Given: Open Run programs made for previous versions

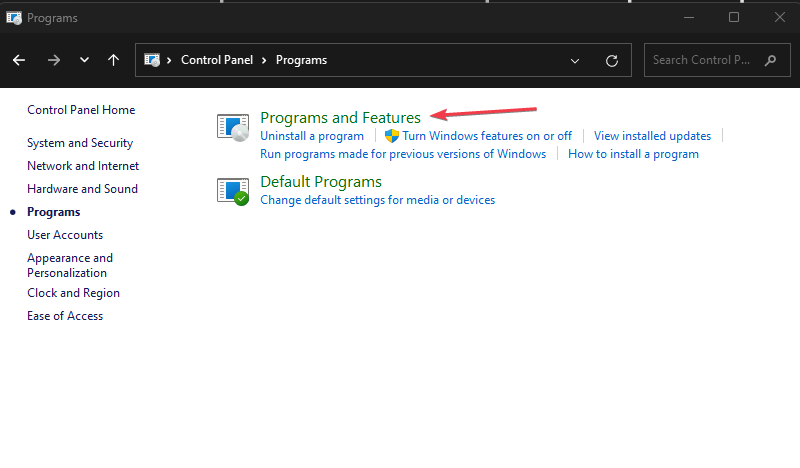Looking at the screenshot, I should [403, 154].
